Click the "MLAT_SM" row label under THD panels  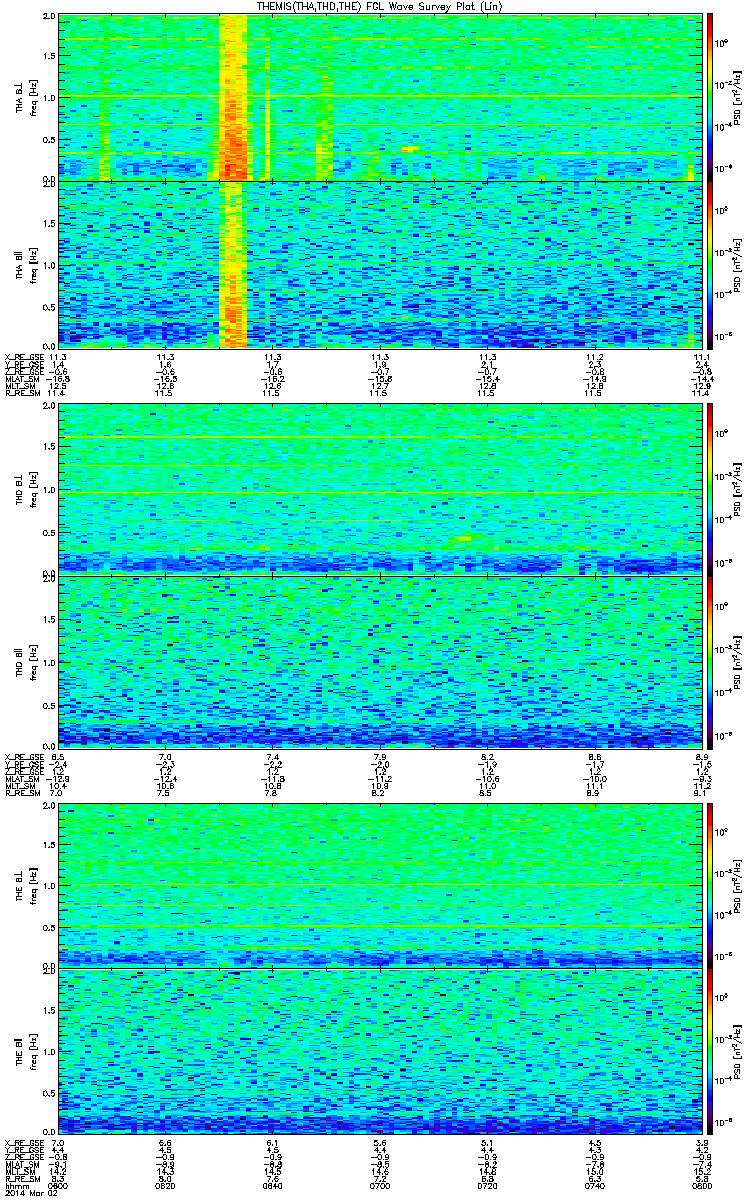[x=21, y=777]
